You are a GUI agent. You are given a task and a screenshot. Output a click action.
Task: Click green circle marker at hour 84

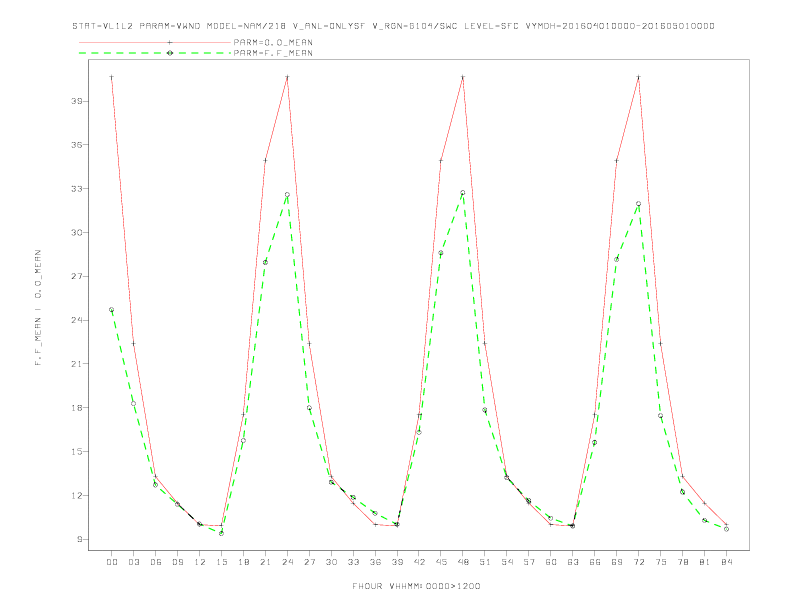[726, 529]
